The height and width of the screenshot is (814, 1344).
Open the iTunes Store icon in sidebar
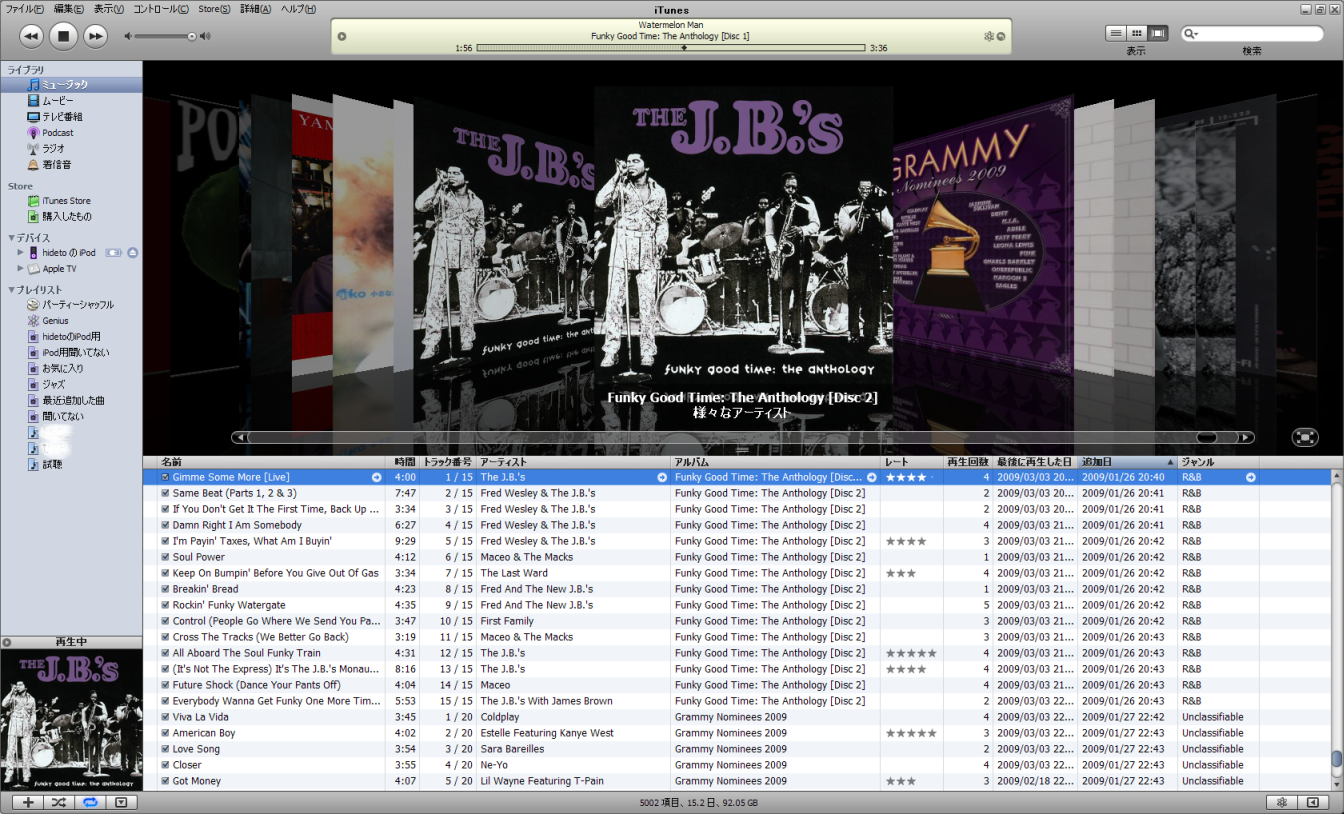pos(34,201)
